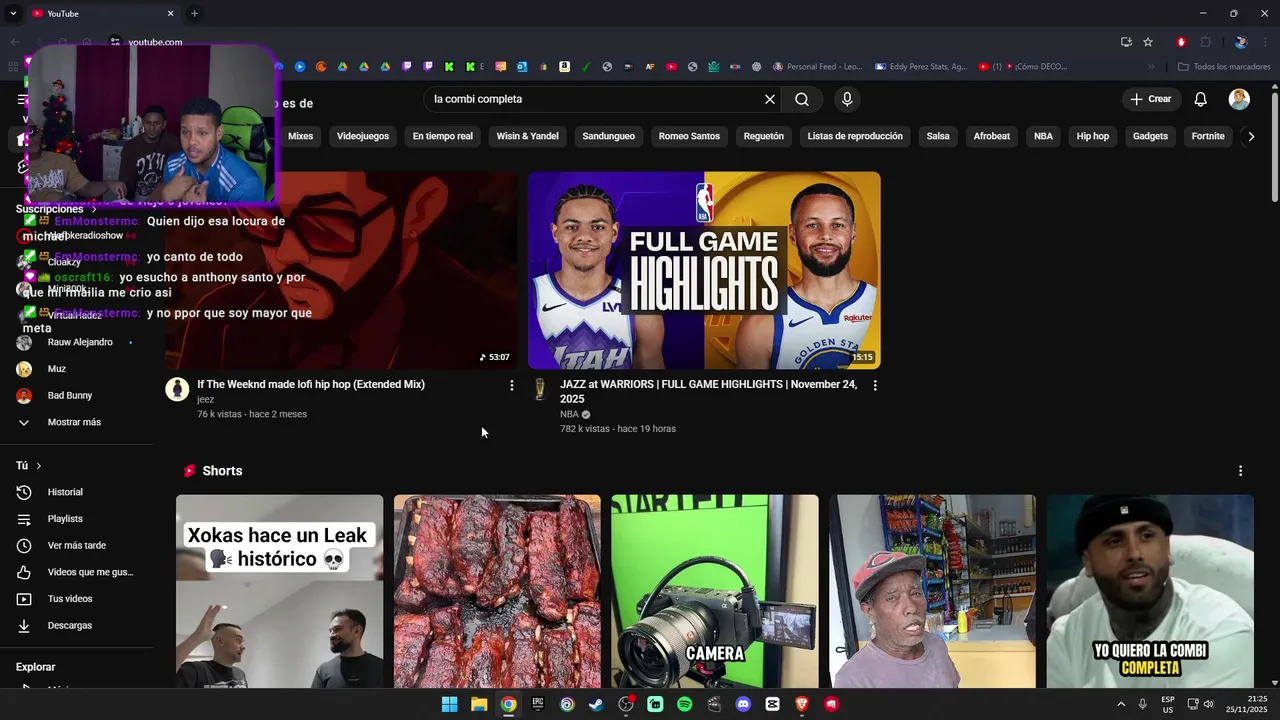Select the Sandungueo chip

[608, 136]
